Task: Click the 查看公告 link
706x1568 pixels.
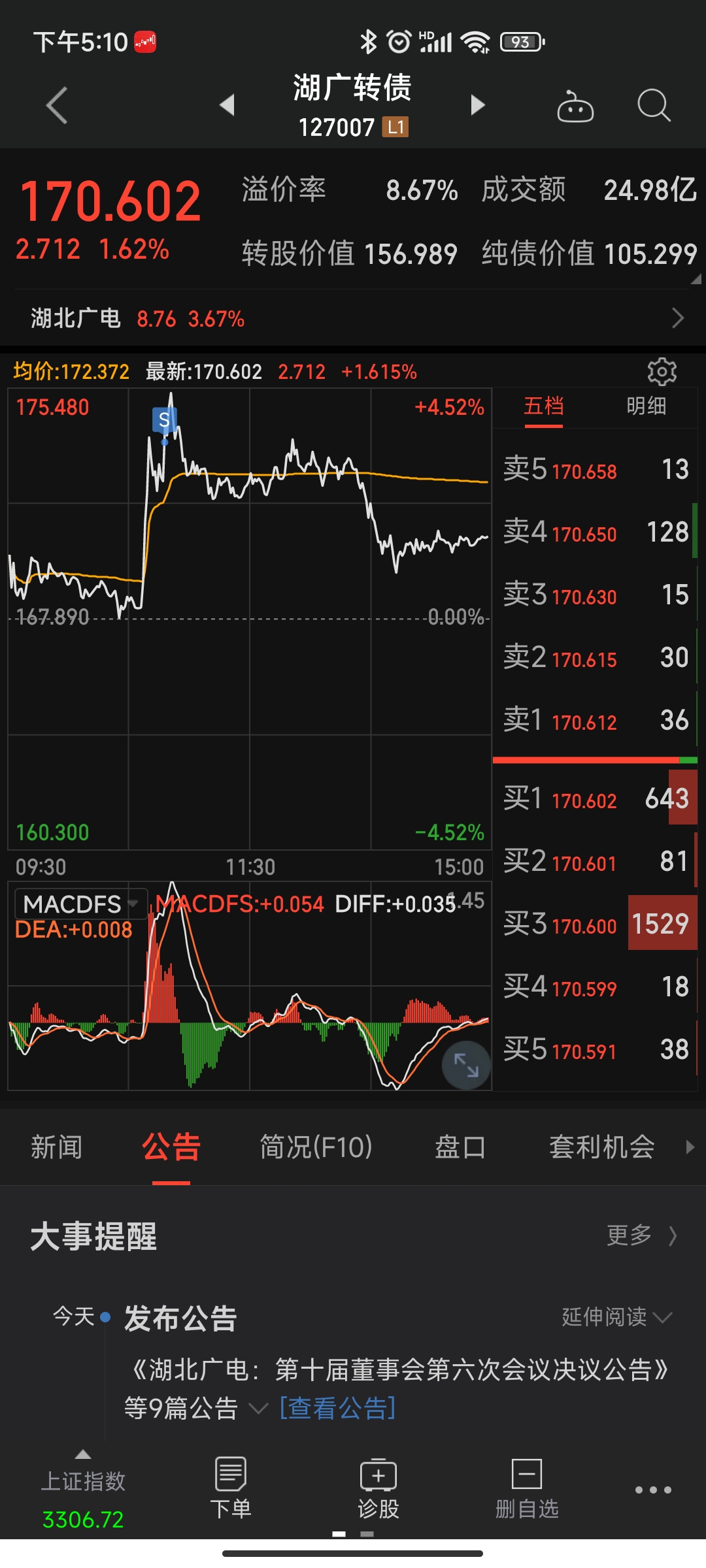Action: click(x=337, y=1408)
